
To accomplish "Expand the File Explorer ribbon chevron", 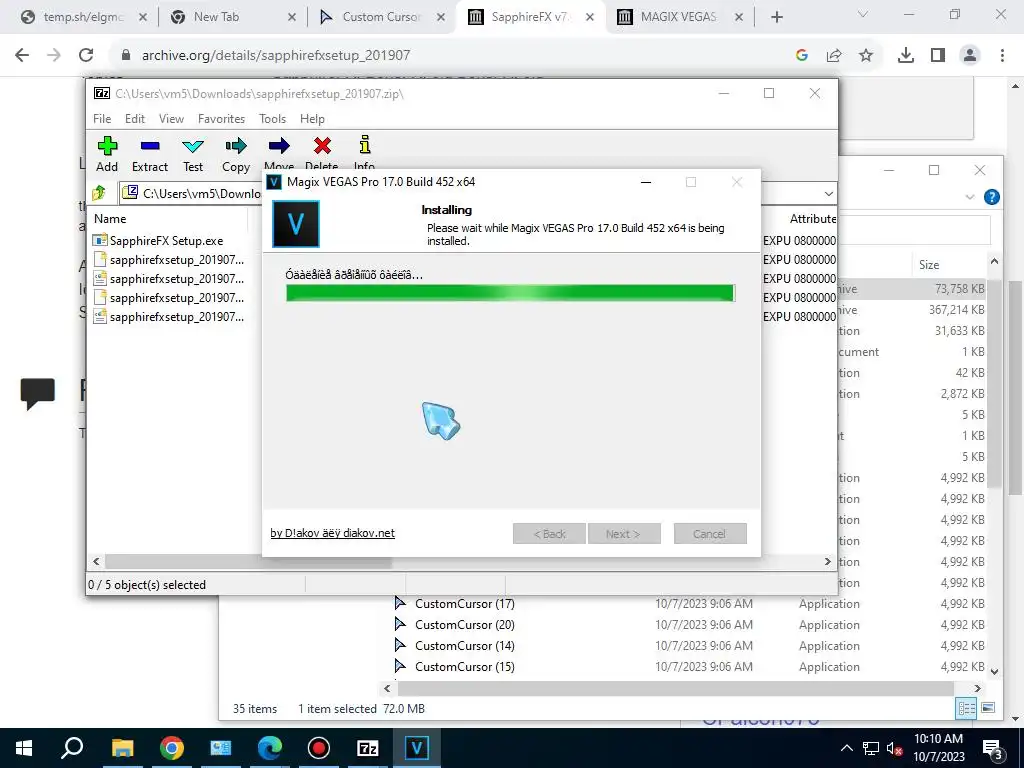I will point(970,197).
